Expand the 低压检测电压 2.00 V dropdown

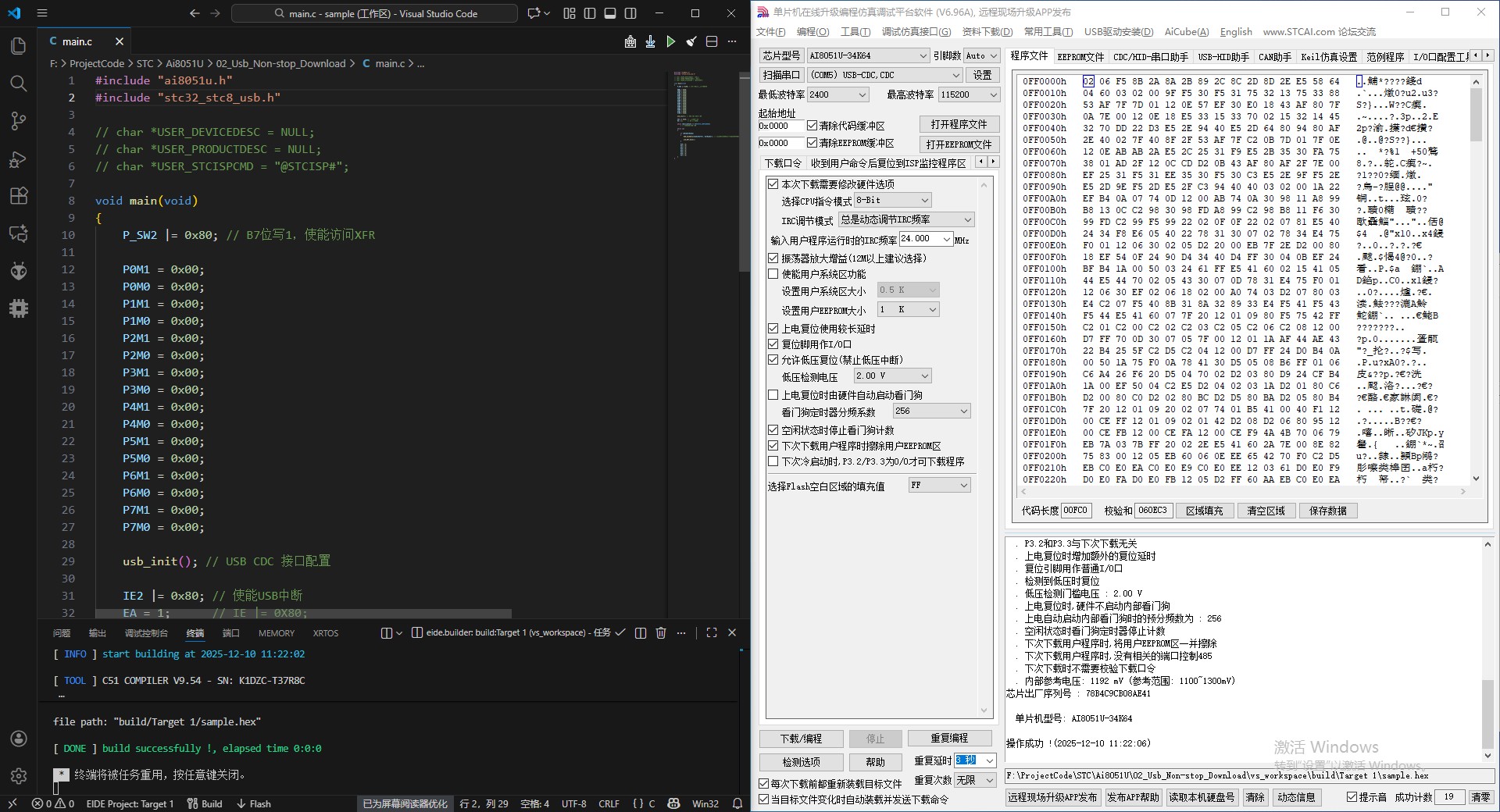924,376
